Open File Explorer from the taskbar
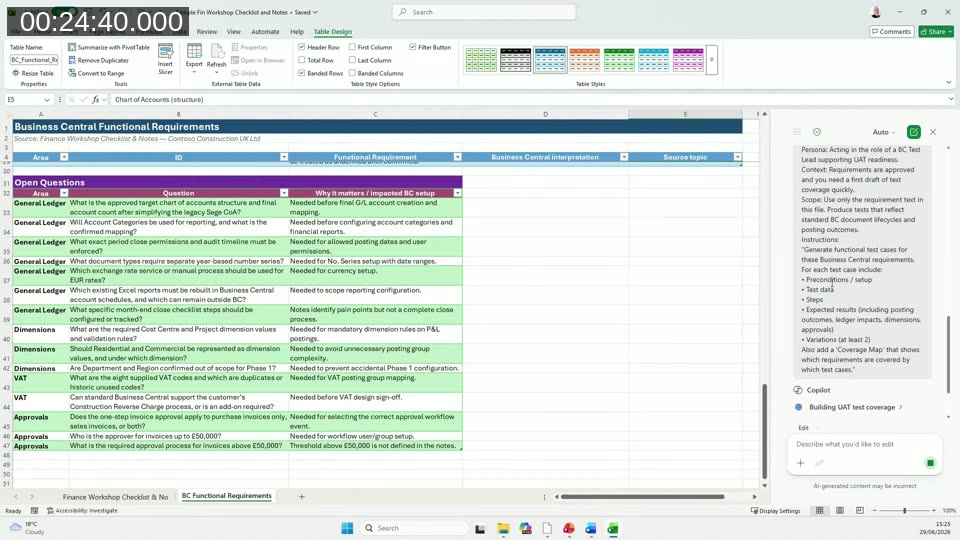960x540 pixels. click(x=503, y=528)
